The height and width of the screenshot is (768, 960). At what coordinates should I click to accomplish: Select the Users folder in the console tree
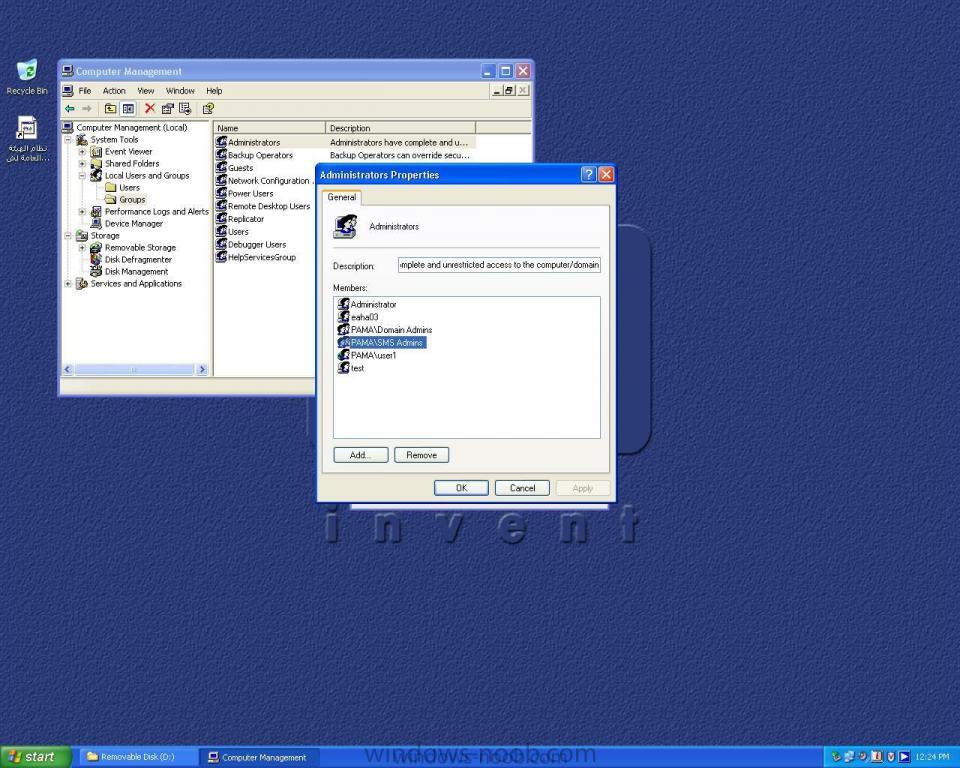tap(129, 187)
